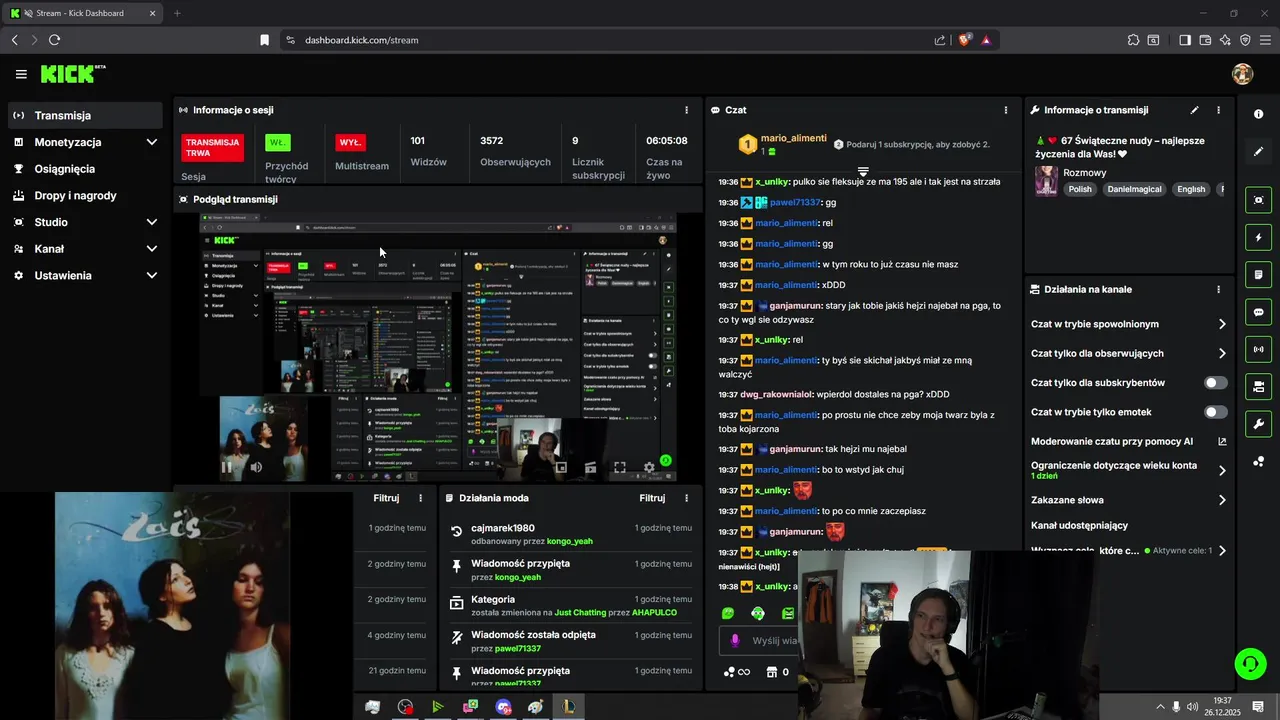Toggle lightning bolt widget icon in right toolbar
This screenshot has height=720, width=1280.
pos(1259,238)
